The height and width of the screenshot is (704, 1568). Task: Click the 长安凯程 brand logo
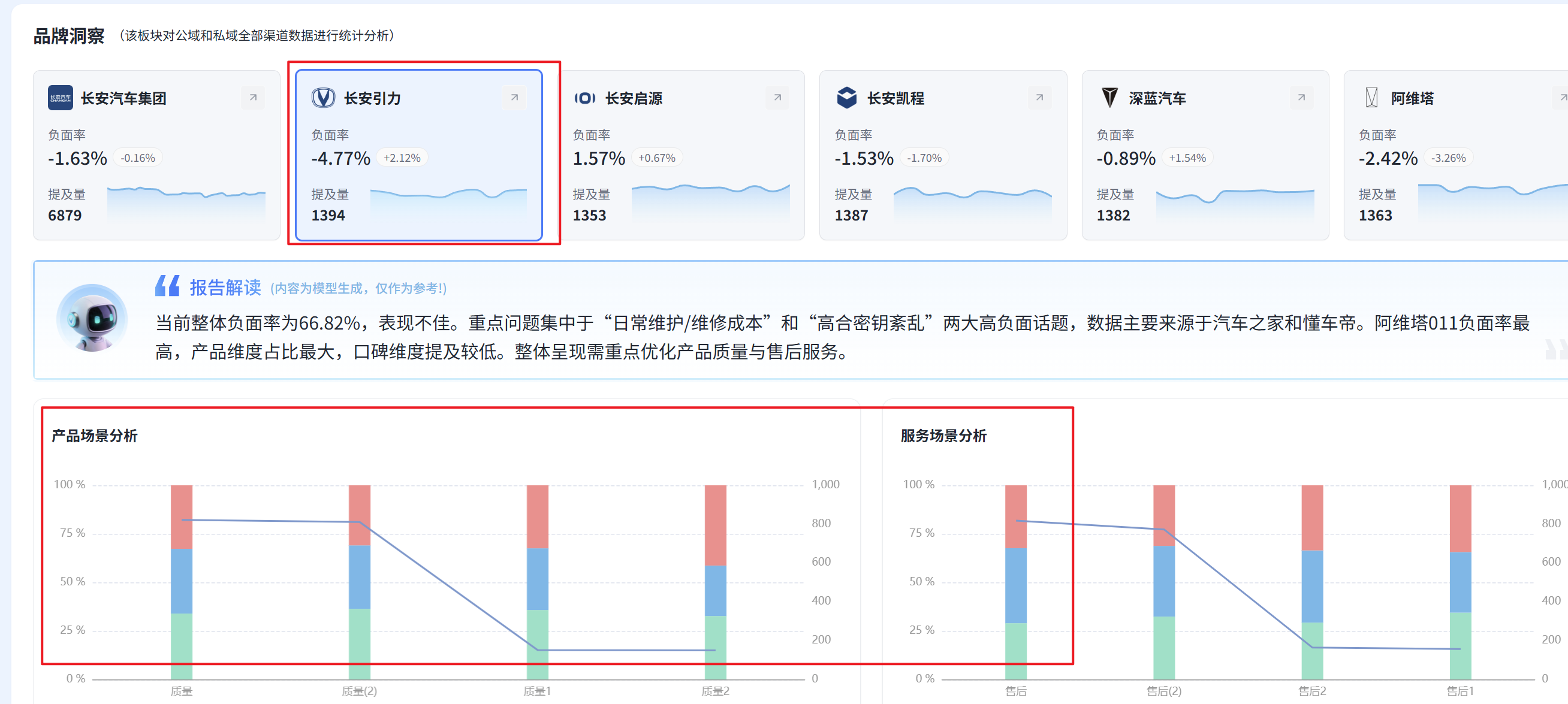pyautogui.click(x=847, y=97)
